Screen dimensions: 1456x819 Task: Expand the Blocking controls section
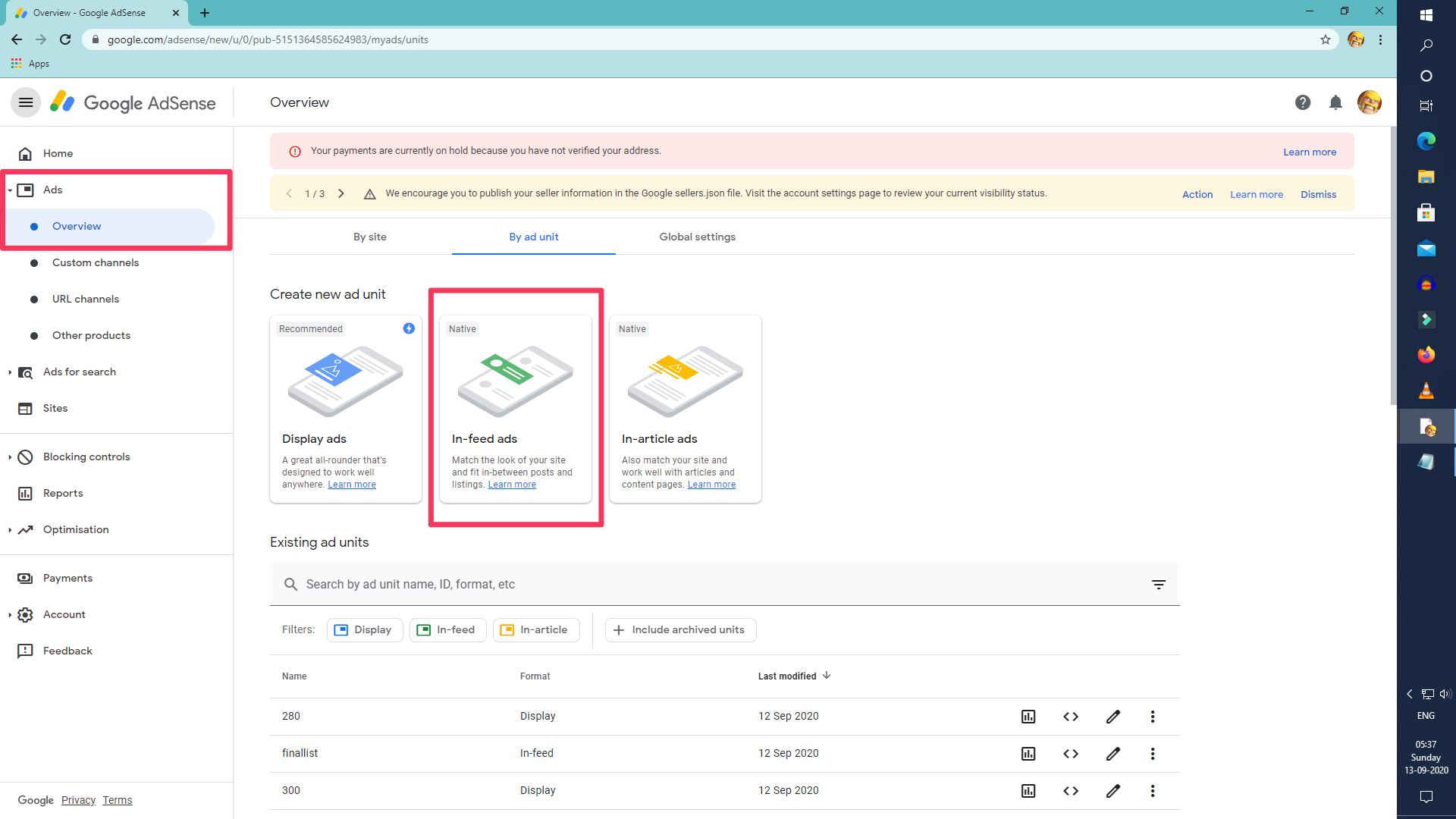pyautogui.click(x=86, y=457)
